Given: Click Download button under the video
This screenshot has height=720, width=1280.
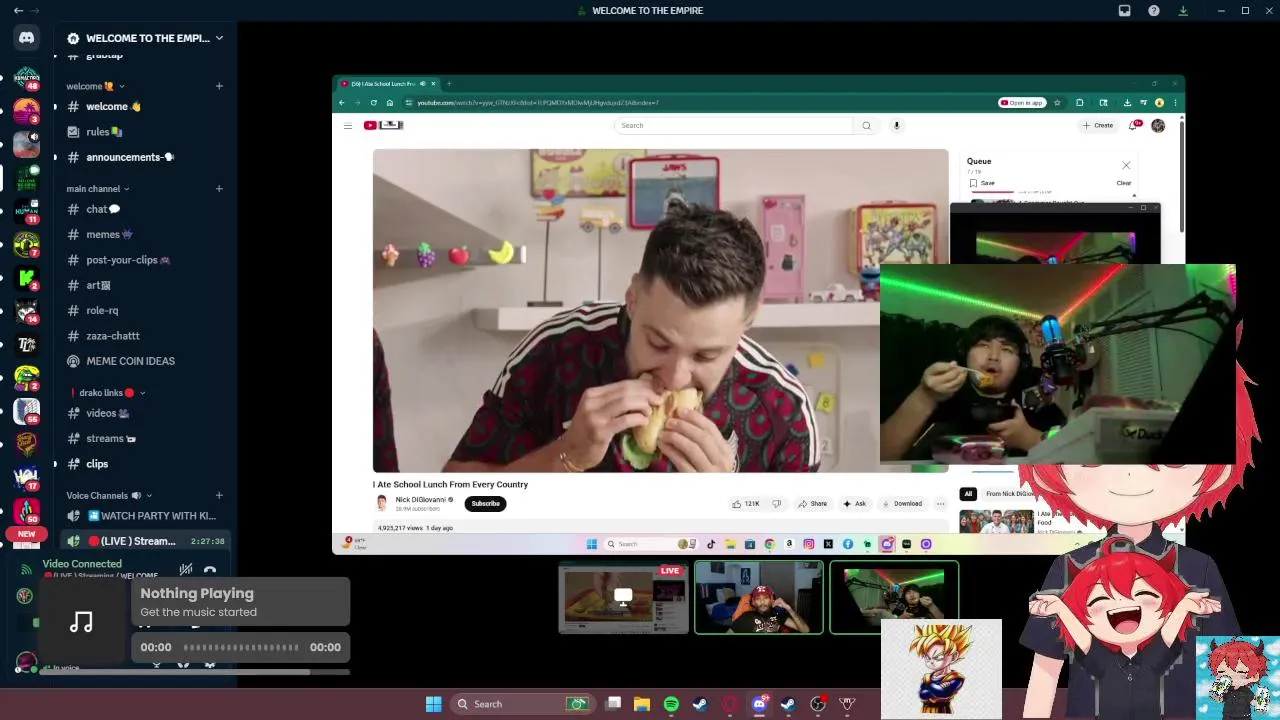Looking at the screenshot, I should click(901, 503).
